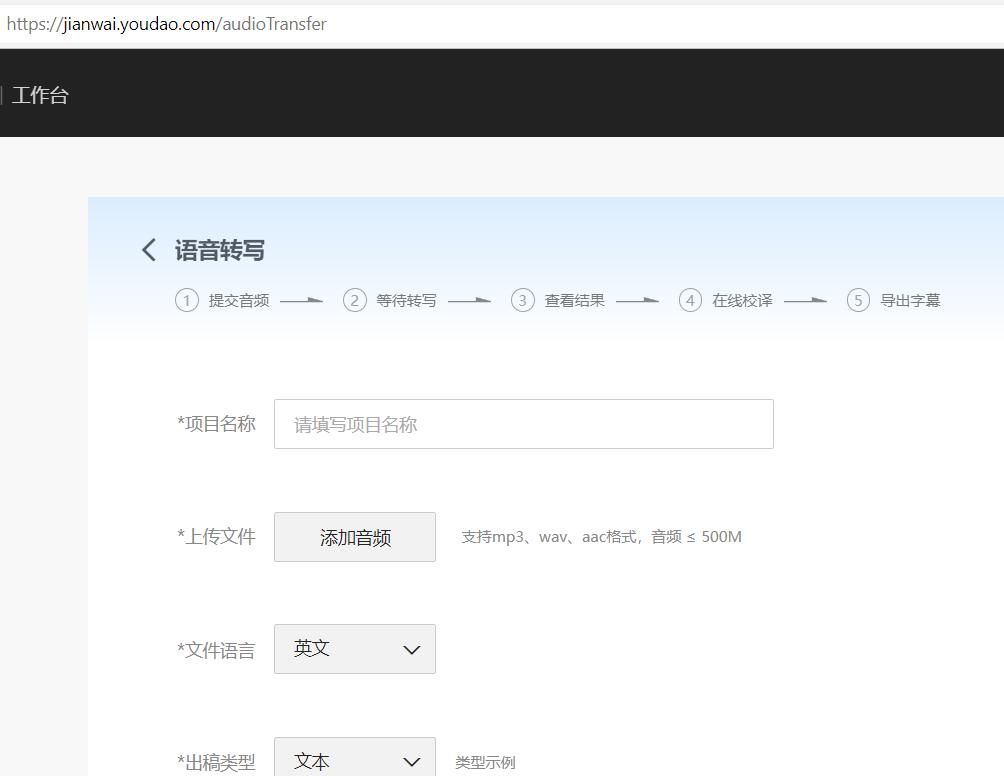Image resolution: width=1004 pixels, height=776 pixels.
Task: Click step 5 circle labeled 导出字幕
Action: click(x=858, y=300)
